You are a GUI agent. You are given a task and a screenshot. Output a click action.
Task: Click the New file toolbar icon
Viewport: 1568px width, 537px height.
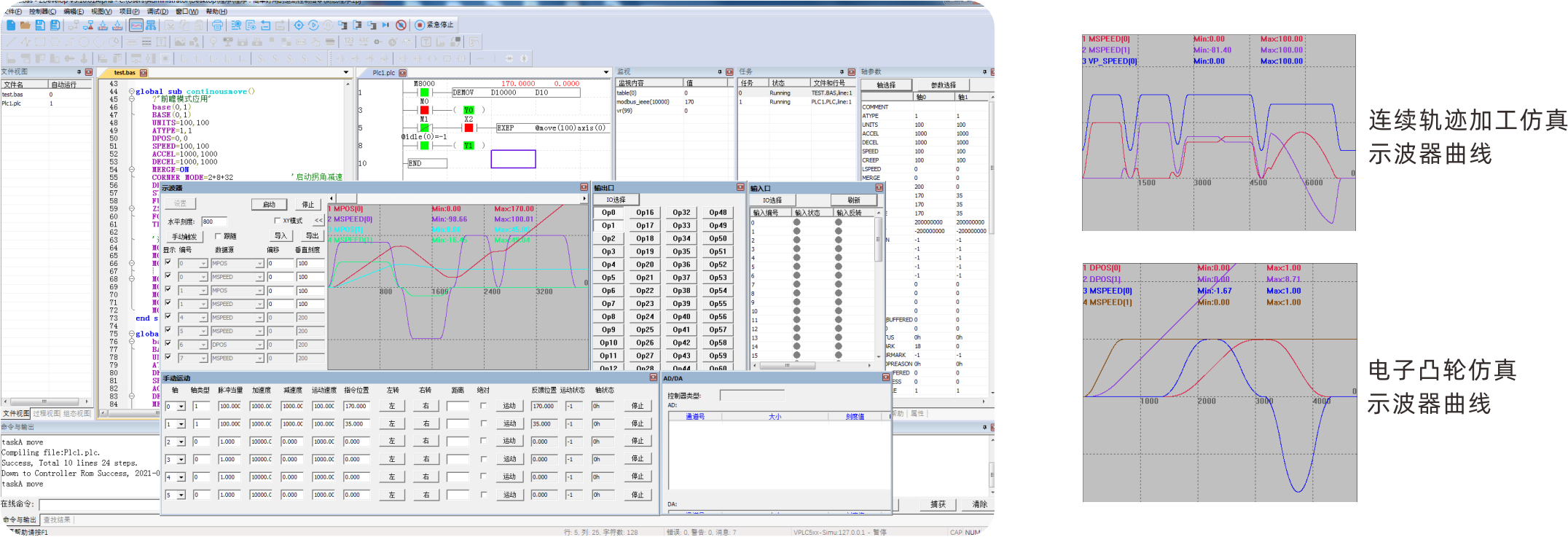(11, 25)
